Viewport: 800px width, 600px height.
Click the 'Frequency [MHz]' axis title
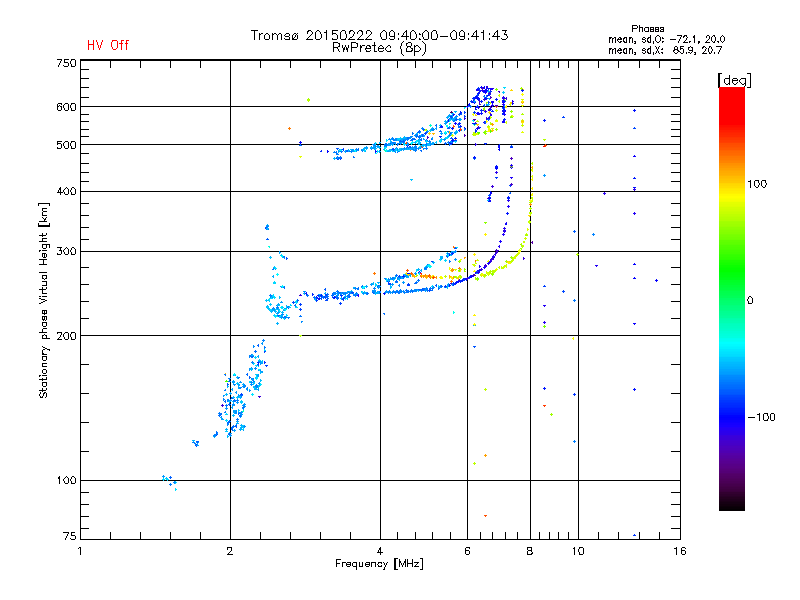(379, 564)
